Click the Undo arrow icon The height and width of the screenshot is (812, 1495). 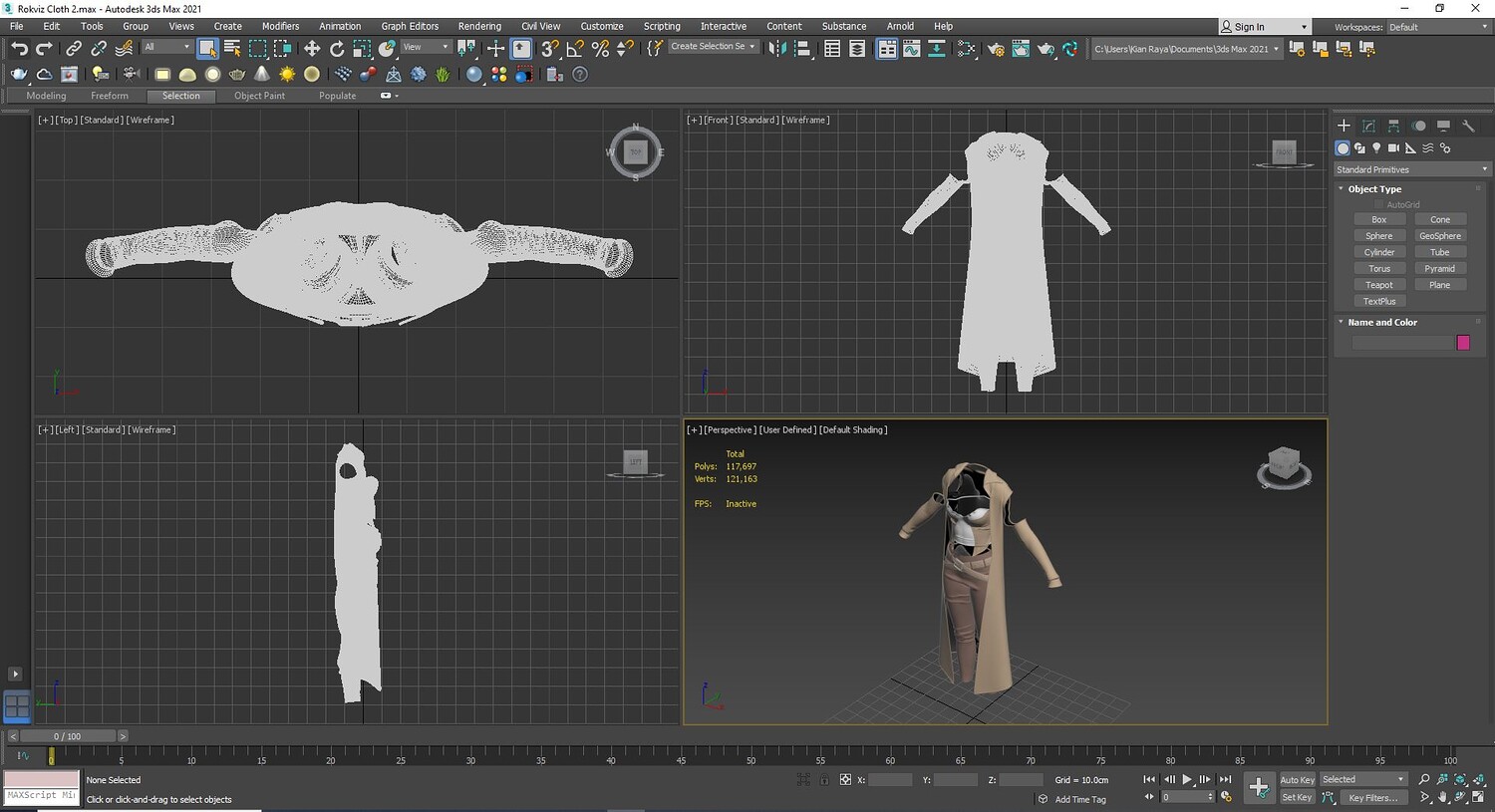click(x=19, y=49)
